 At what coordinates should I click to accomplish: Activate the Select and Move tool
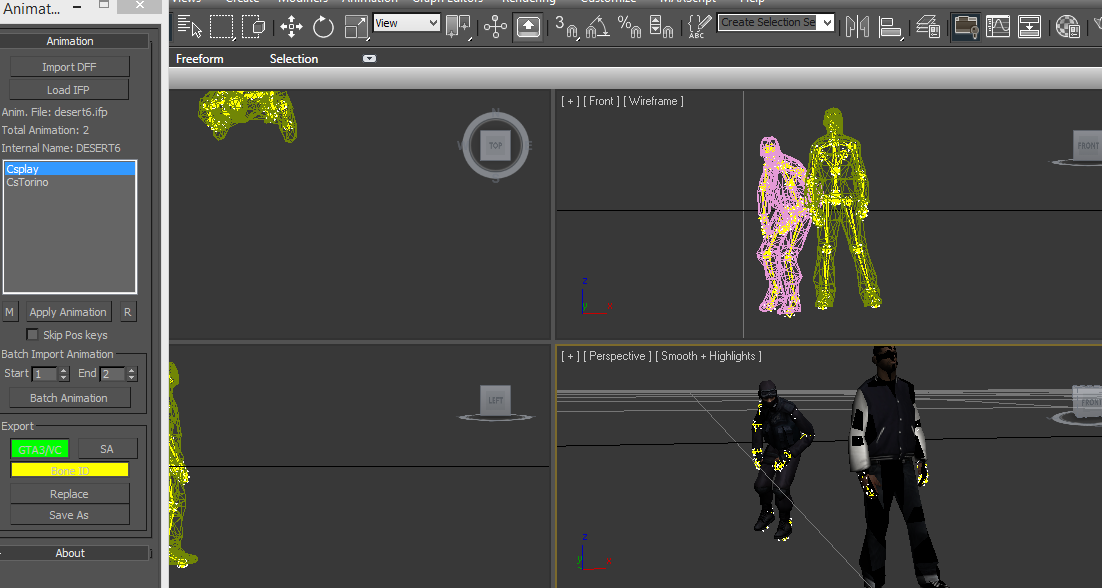click(x=291, y=27)
